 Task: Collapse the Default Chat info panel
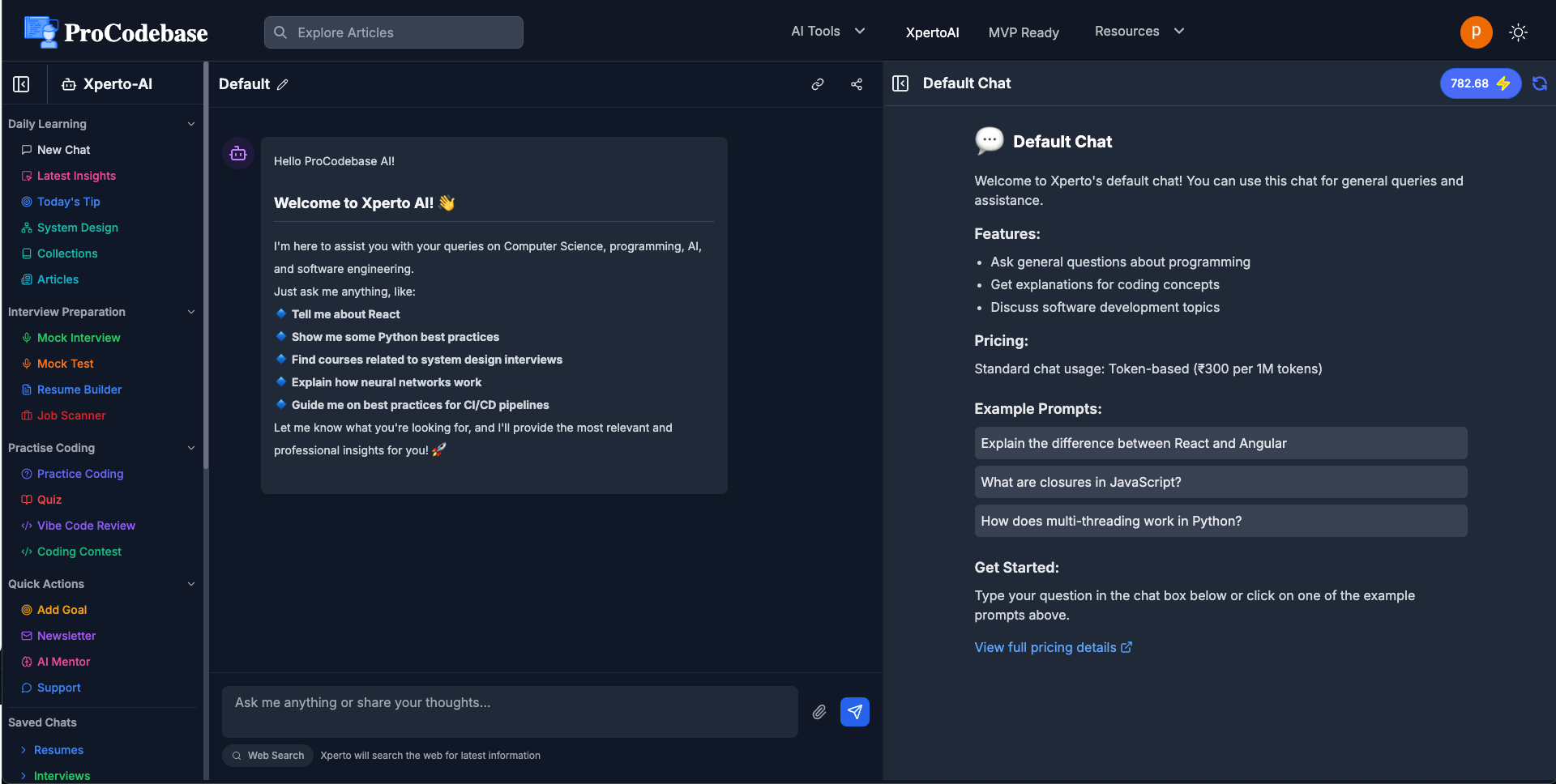point(900,83)
